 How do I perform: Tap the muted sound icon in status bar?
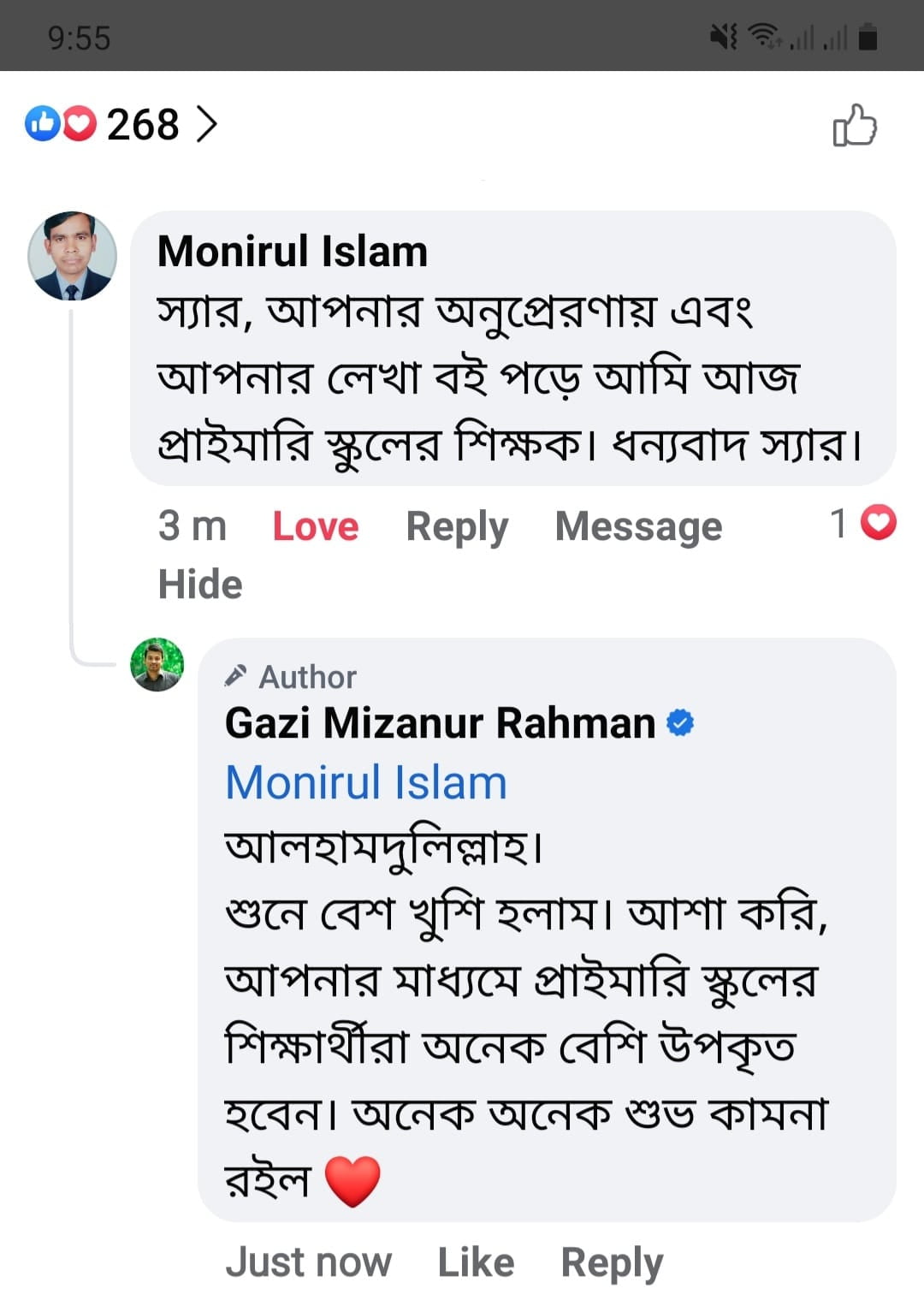pyautogui.click(x=723, y=37)
